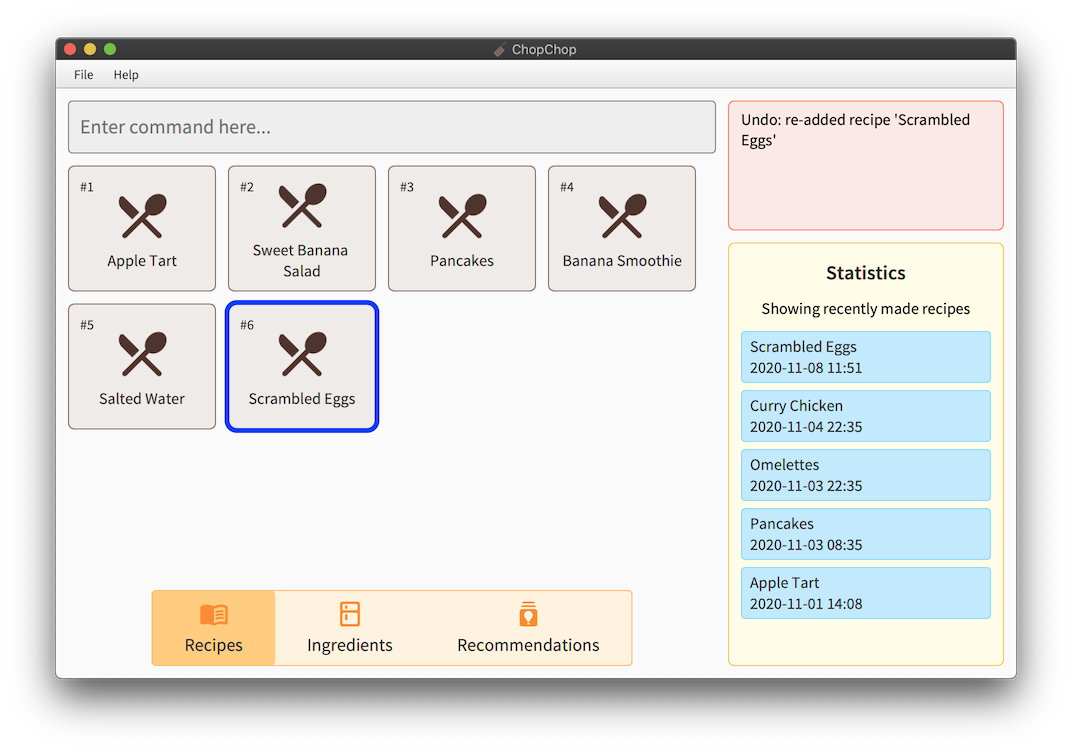Click Pancakes entry in Statistics list
This screenshot has width=1072, height=752.
click(x=866, y=534)
